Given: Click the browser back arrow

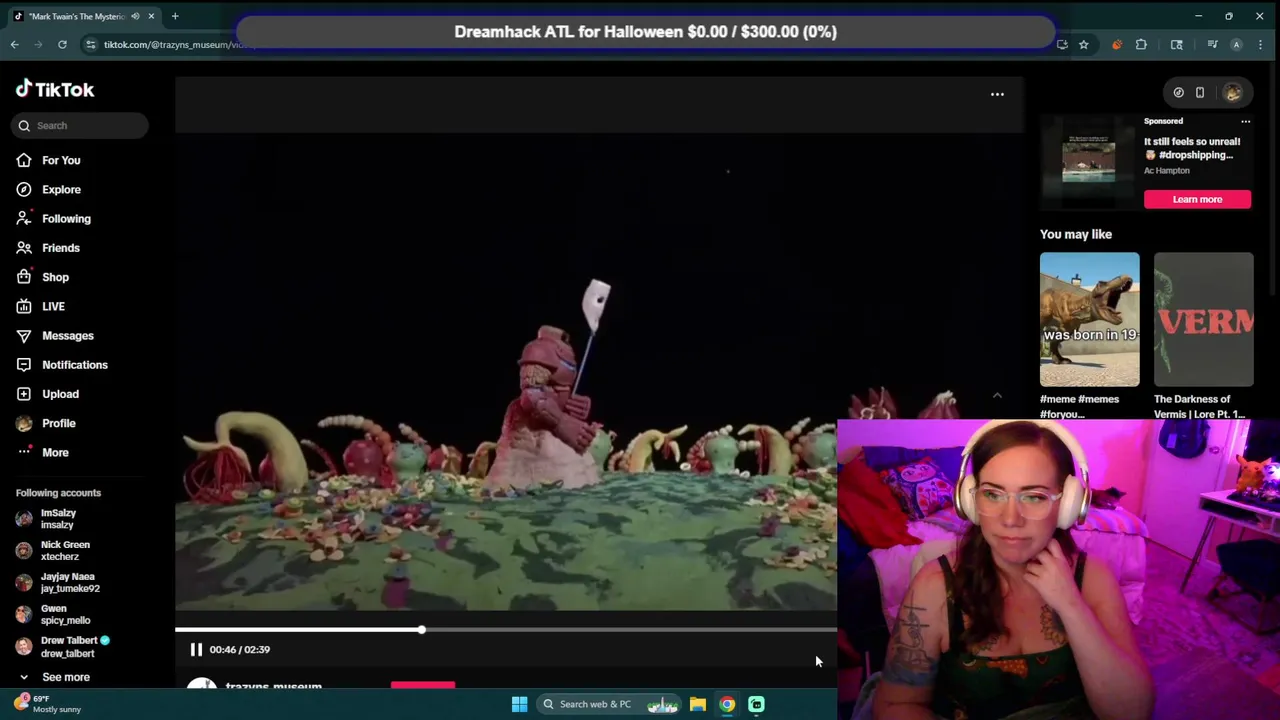Looking at the screenshot, I should 14,44.
